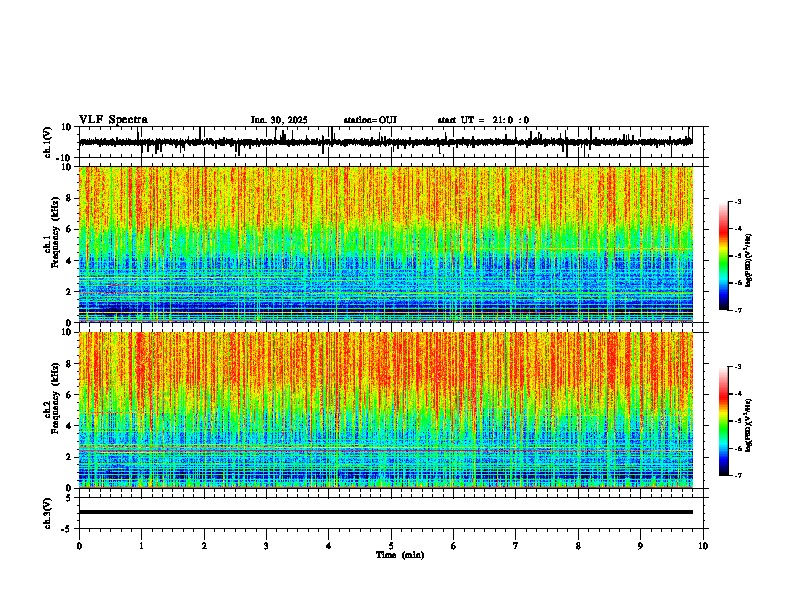This screenshot has width=792, height=612.
Task: Click tick label "7" on the Time axis
Action: (x=516, y=546)
